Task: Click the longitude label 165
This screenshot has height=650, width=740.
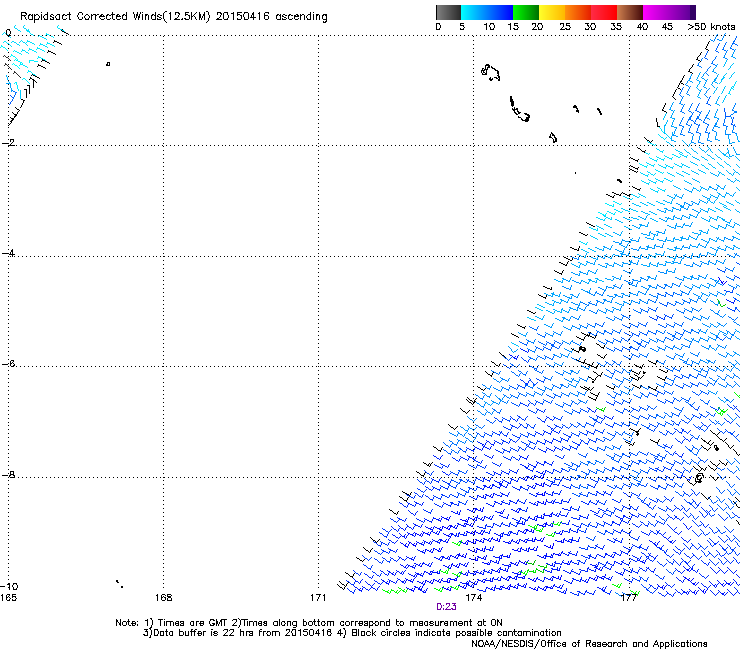Action: point(8,598)
